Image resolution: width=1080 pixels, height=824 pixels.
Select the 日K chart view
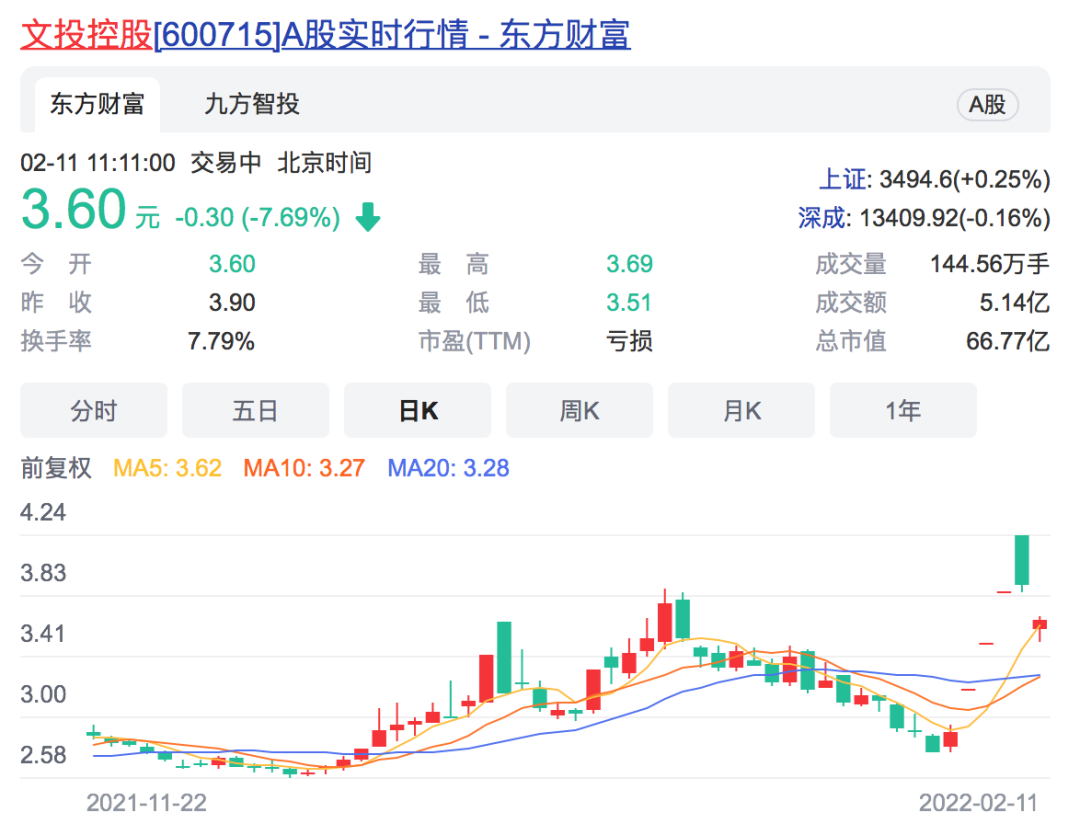pyautogui.click(x=418, y=411)
